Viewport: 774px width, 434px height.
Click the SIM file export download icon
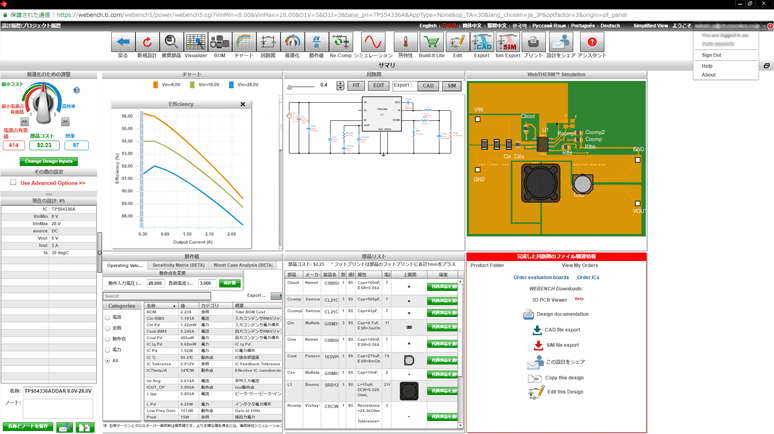pyautogui.click(x=538, y=345)
